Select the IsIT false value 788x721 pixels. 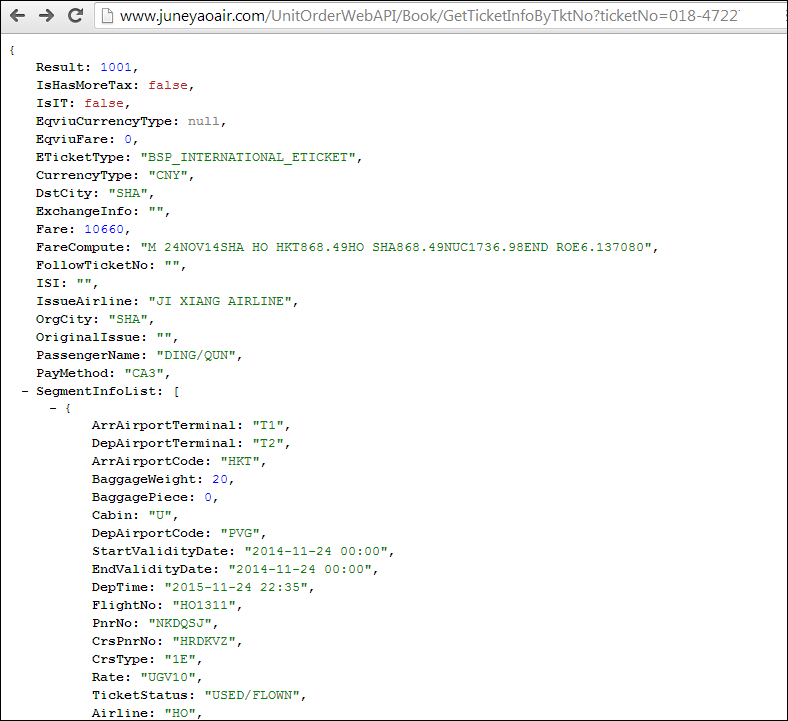(104, 104)
